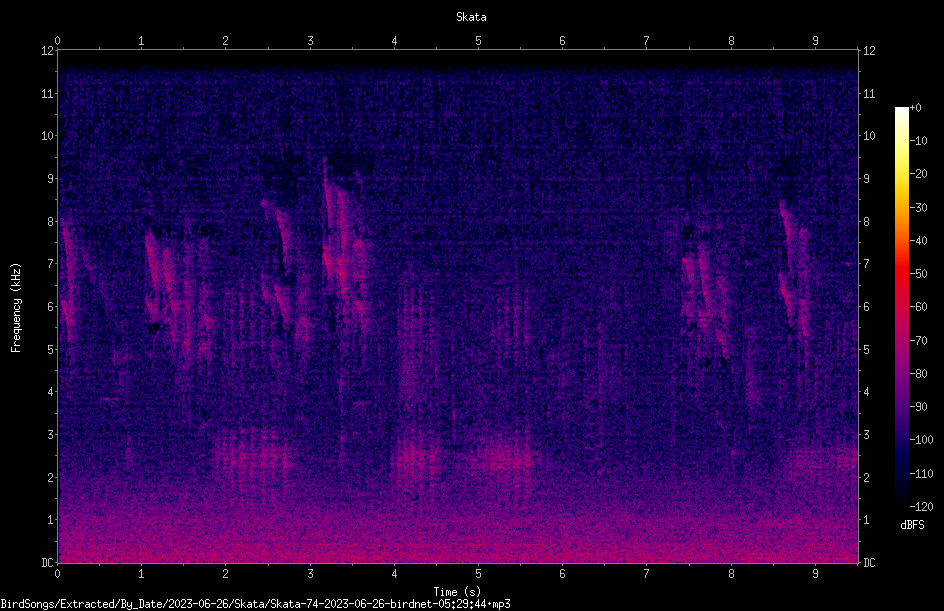Click the 'dBFS' unit label

(912, 525)
